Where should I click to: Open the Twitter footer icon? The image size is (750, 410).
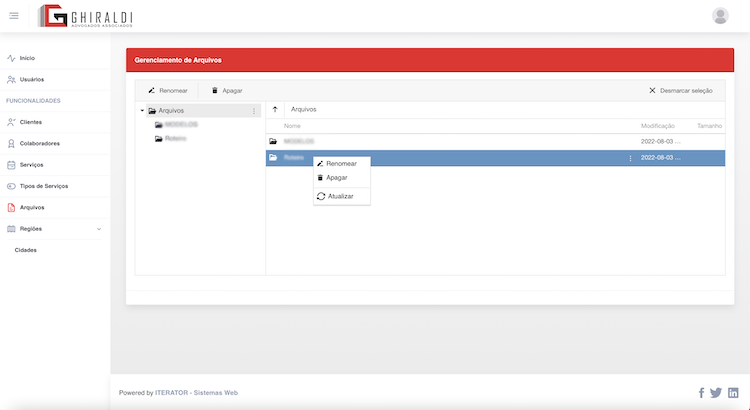coord(716,393)
